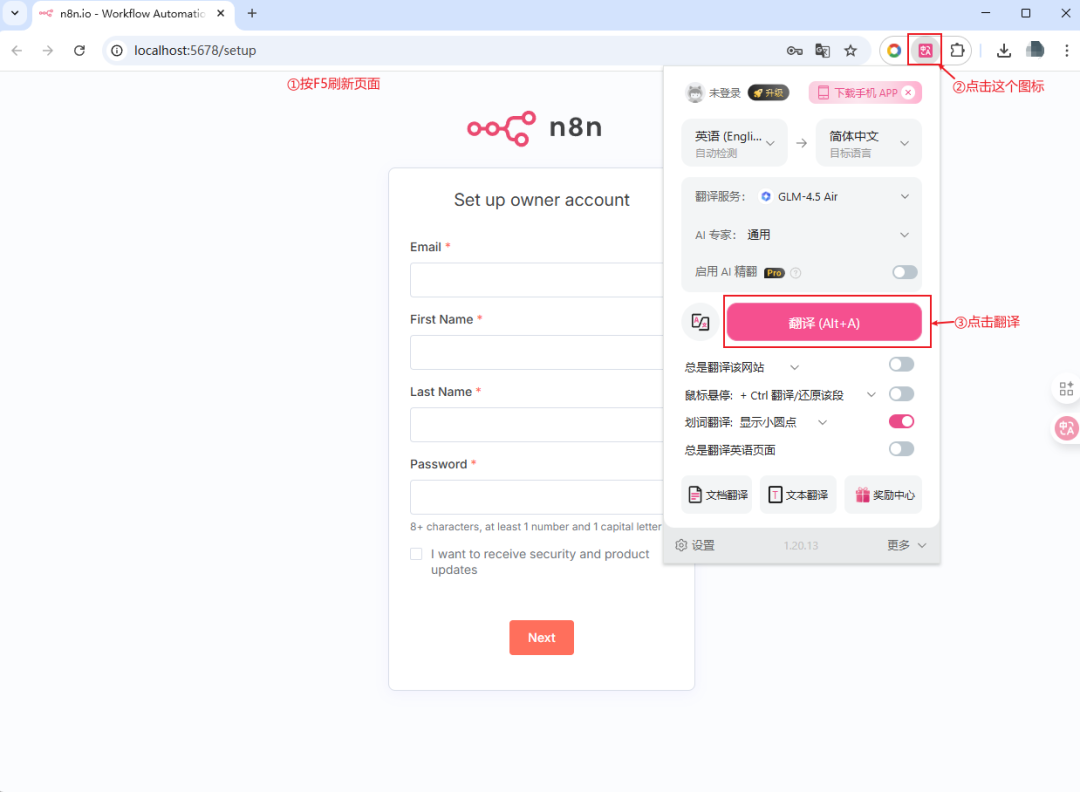
Task: Click the floating grid-plus icon on the right edge
Action: click(1066, 388)
